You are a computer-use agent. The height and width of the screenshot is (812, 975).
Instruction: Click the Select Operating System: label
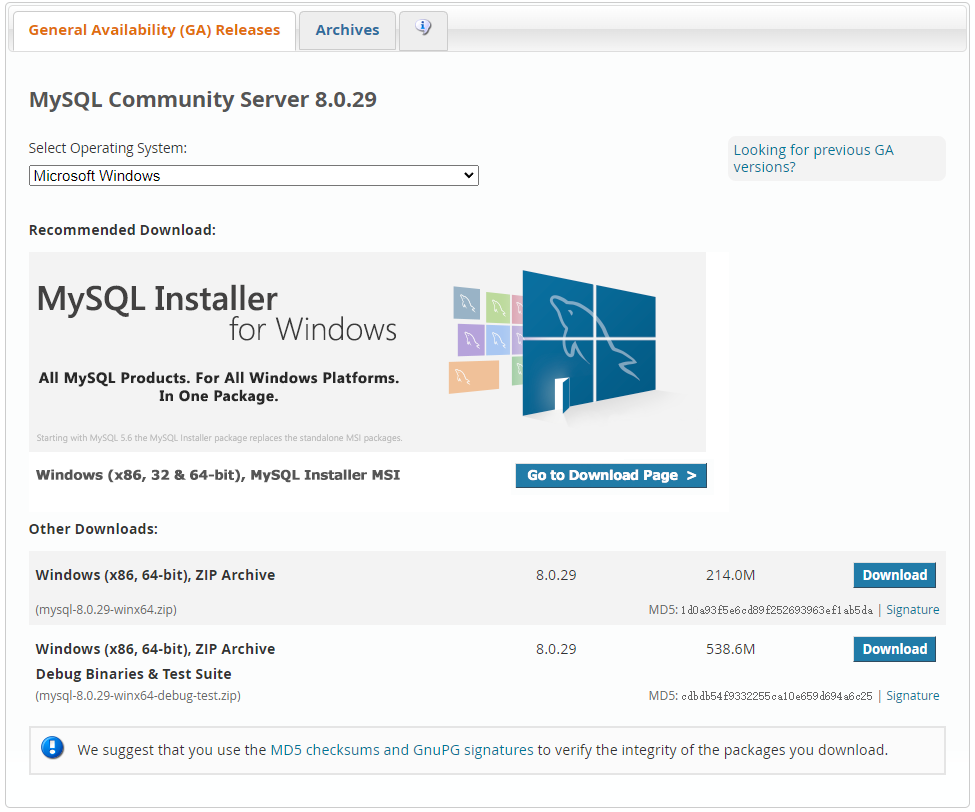(108, 148)
